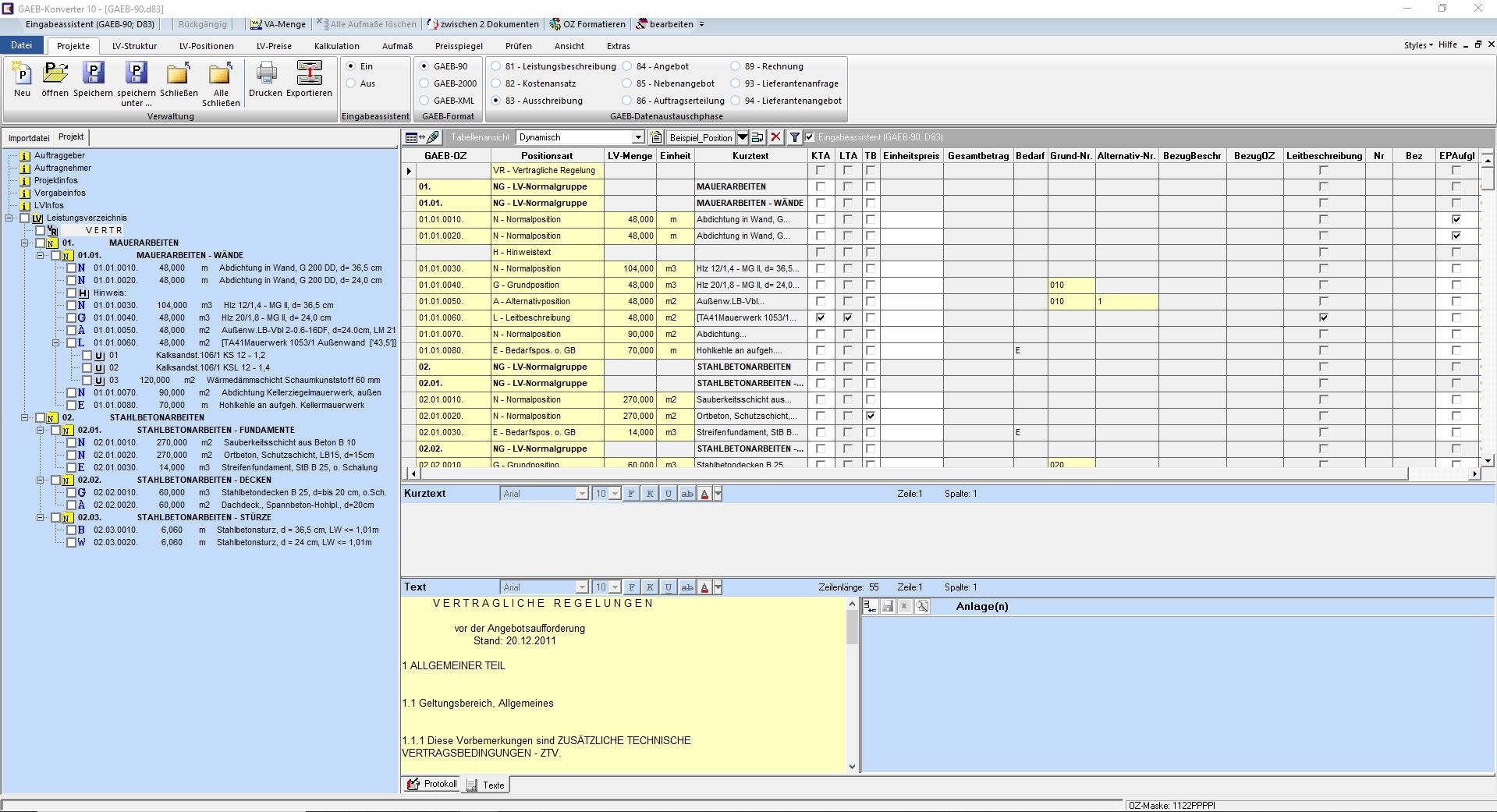The image size is (1497, 812).
Task: Click the OZ Formatieren button
Action: tap(587, 24)
